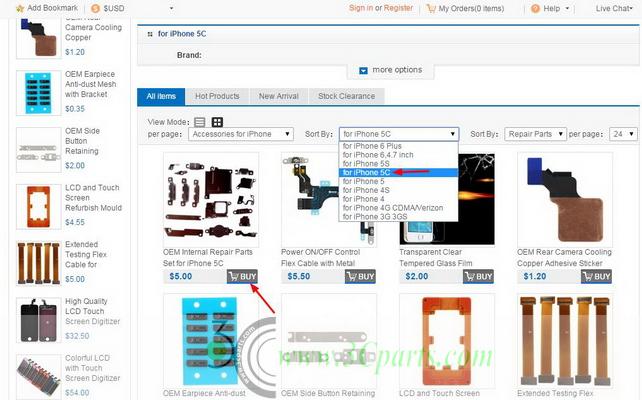642x400 pixels.
Task: Open the 'for iPhone 5C' Sort By combo box
Action: 399,134
